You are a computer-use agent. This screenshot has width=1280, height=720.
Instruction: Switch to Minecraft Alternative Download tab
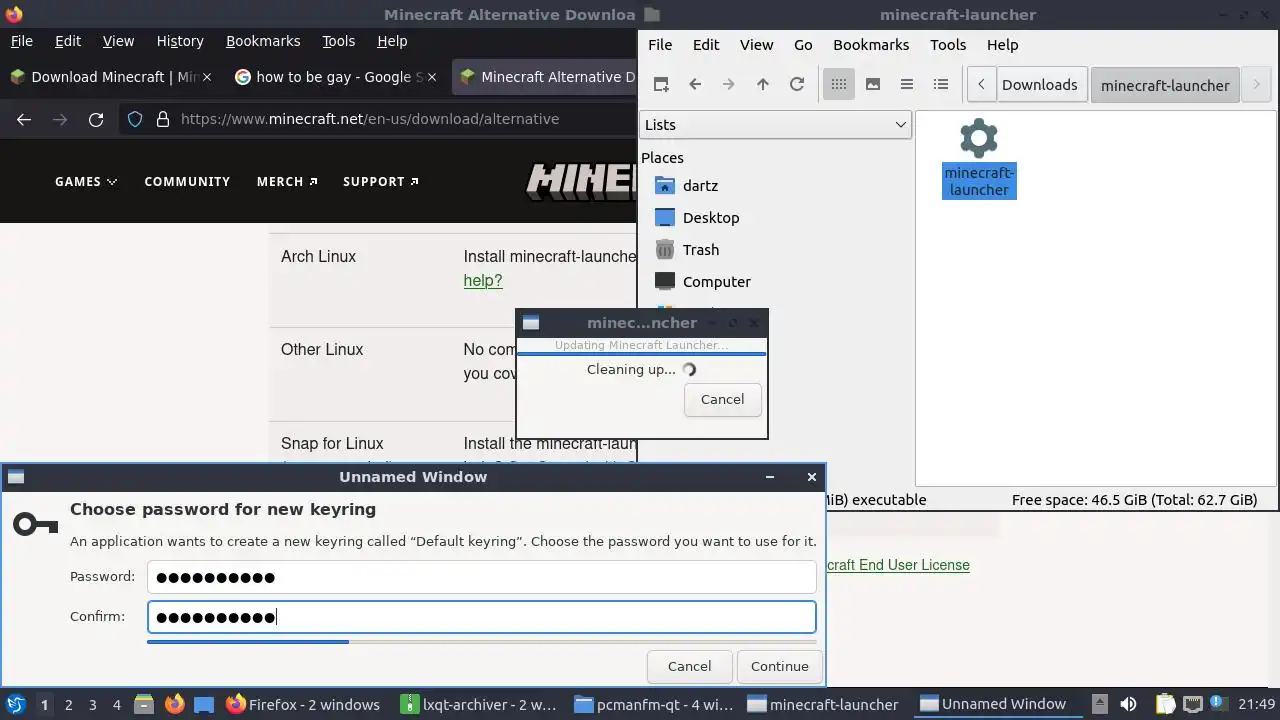[x=546, y=77]
